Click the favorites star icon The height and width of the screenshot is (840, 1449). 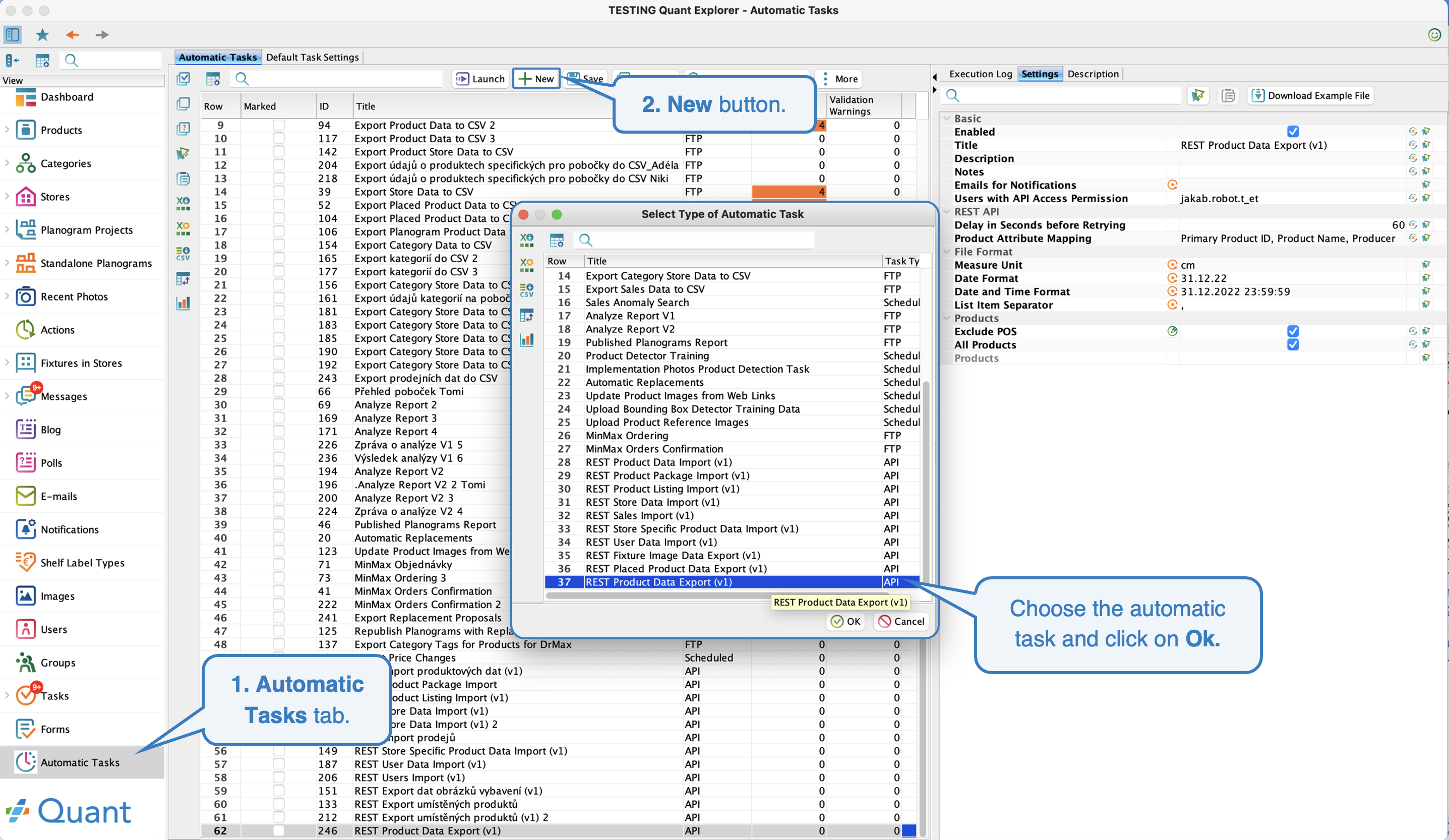tap(42, 34)
